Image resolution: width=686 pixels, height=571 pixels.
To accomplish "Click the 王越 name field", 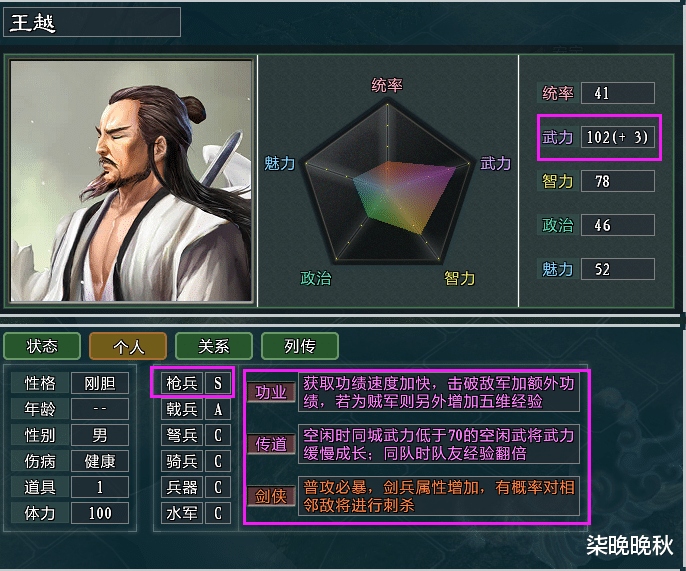I will click(92, 22).
